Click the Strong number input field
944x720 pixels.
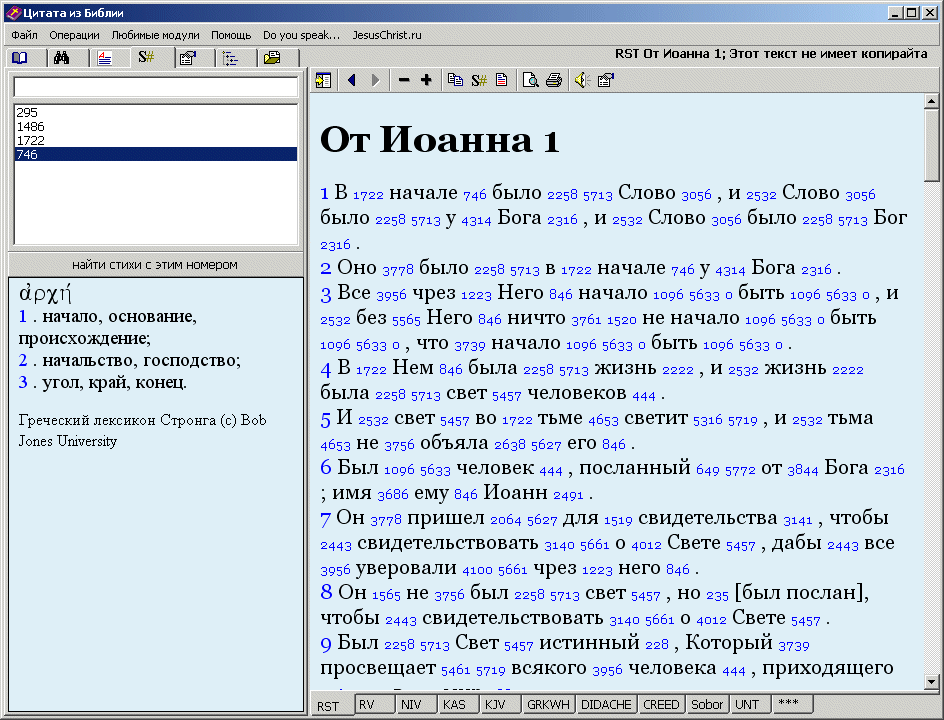pyautogui.click(x=155, y=87)
